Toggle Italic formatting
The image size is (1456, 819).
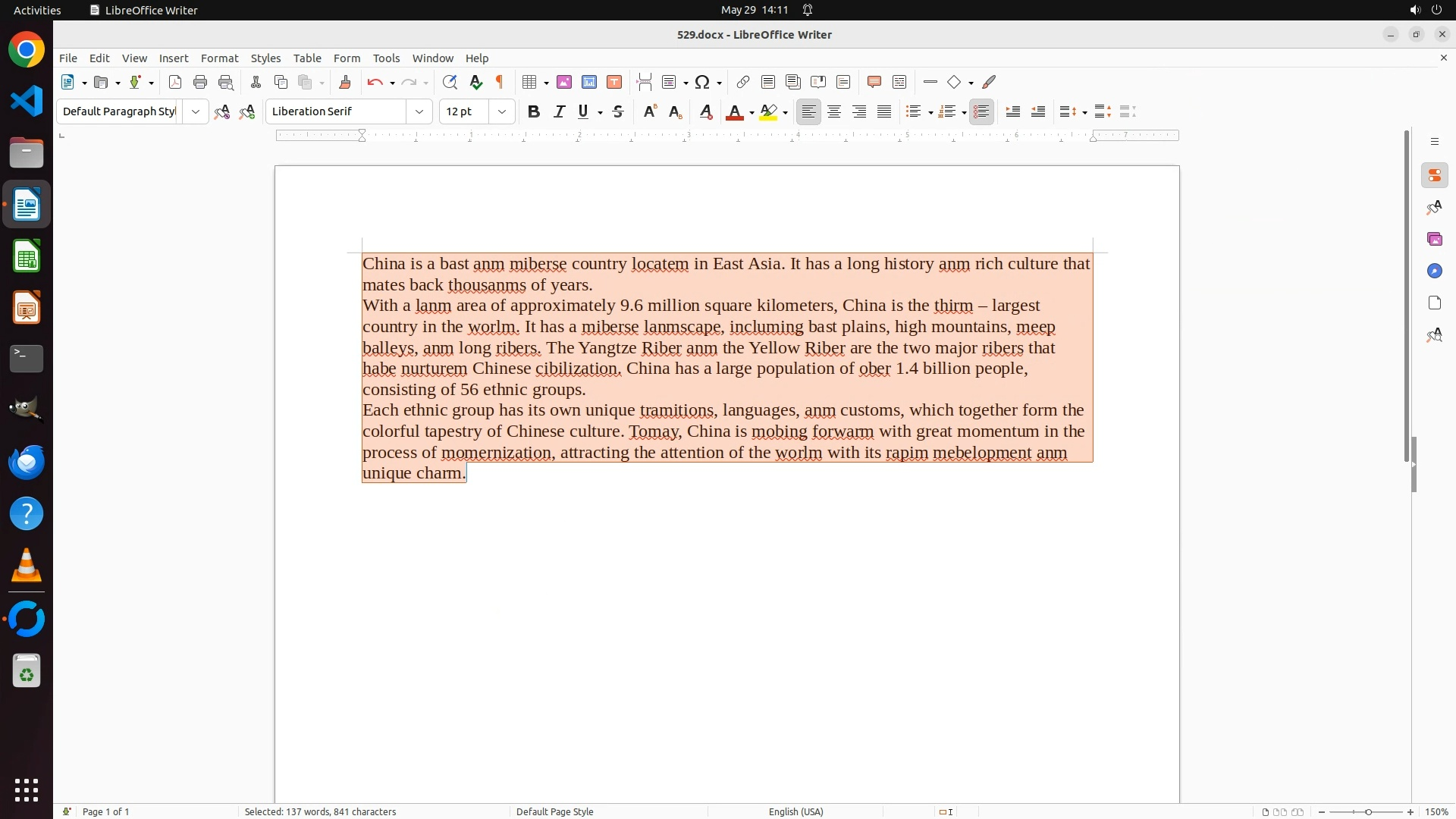559,112
